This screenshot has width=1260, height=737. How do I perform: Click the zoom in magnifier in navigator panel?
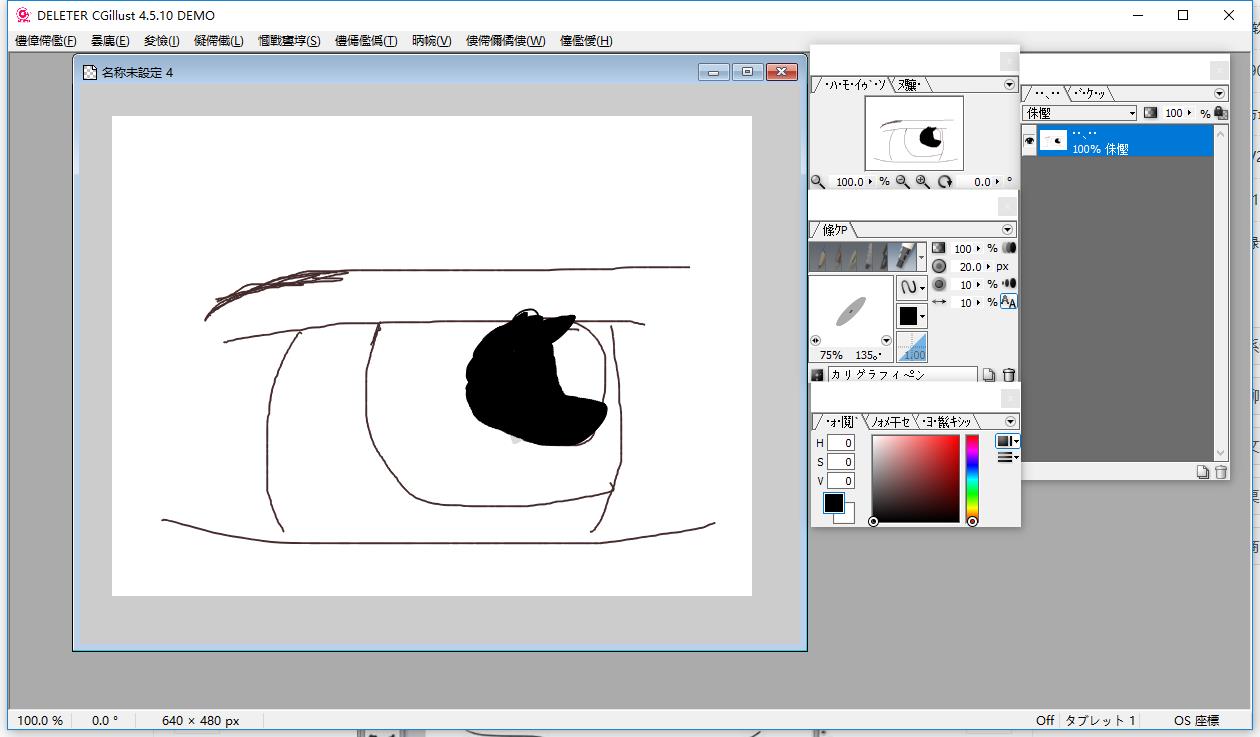pos(922,182)
